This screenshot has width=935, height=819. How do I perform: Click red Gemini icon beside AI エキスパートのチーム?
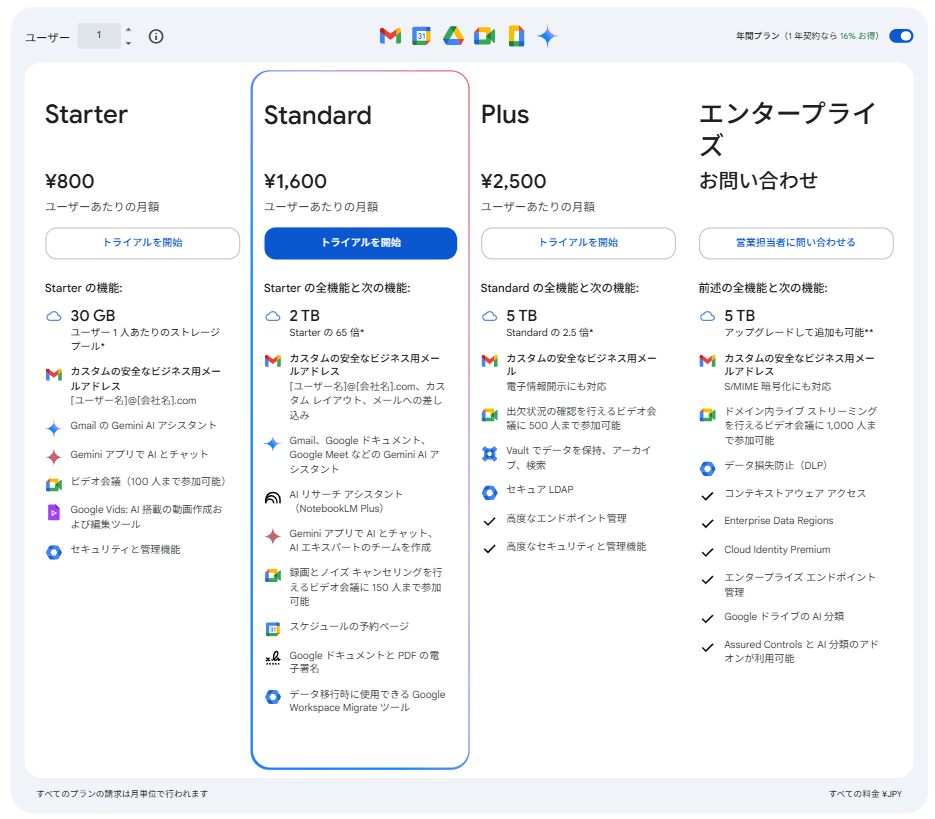(x=273, y=536)
